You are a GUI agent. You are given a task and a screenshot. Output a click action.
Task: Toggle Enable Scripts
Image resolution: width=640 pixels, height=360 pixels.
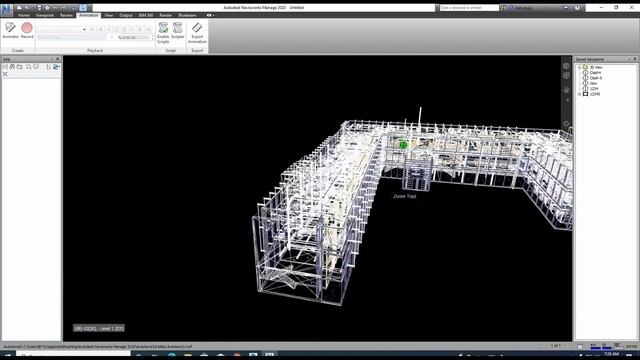click(163, 33)
